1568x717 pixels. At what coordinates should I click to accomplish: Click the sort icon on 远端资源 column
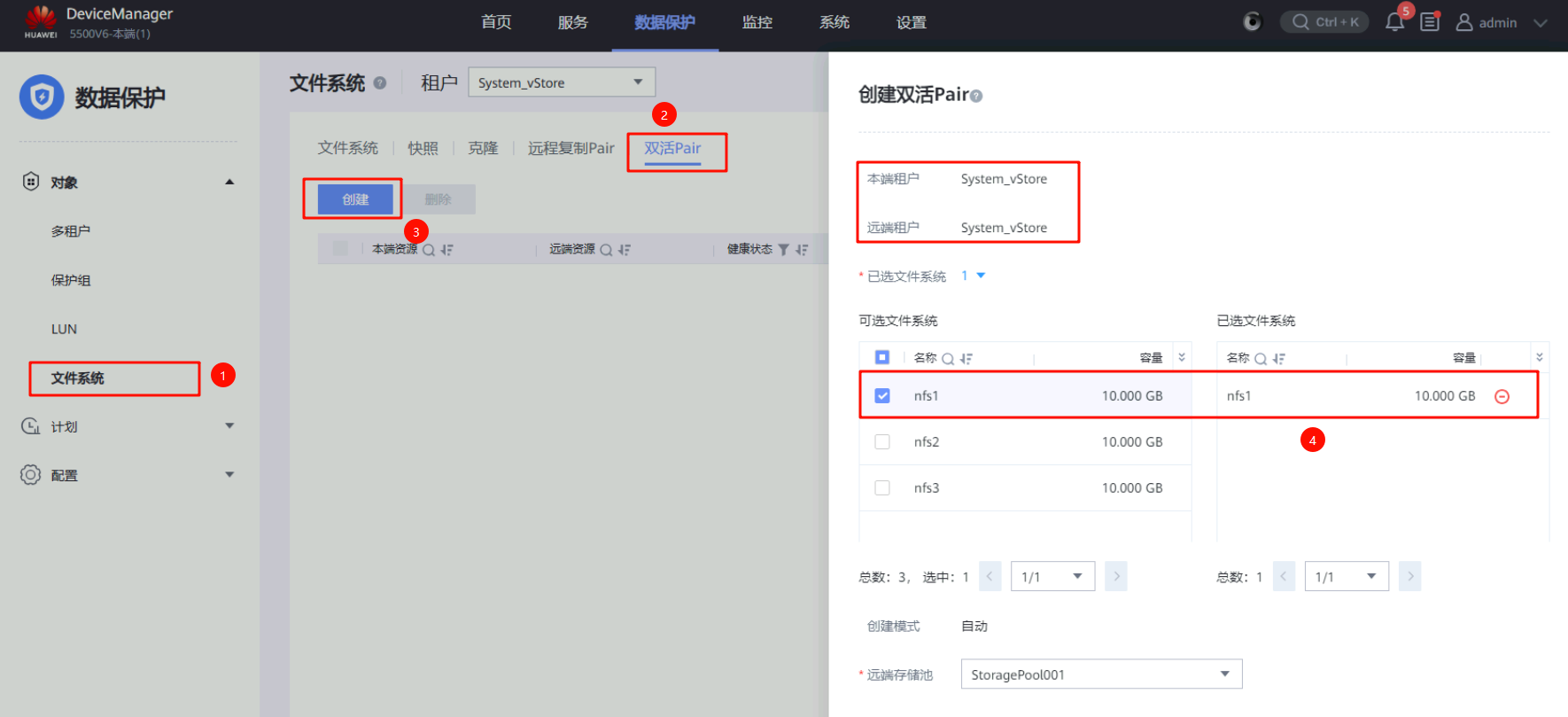coord(625,250)
